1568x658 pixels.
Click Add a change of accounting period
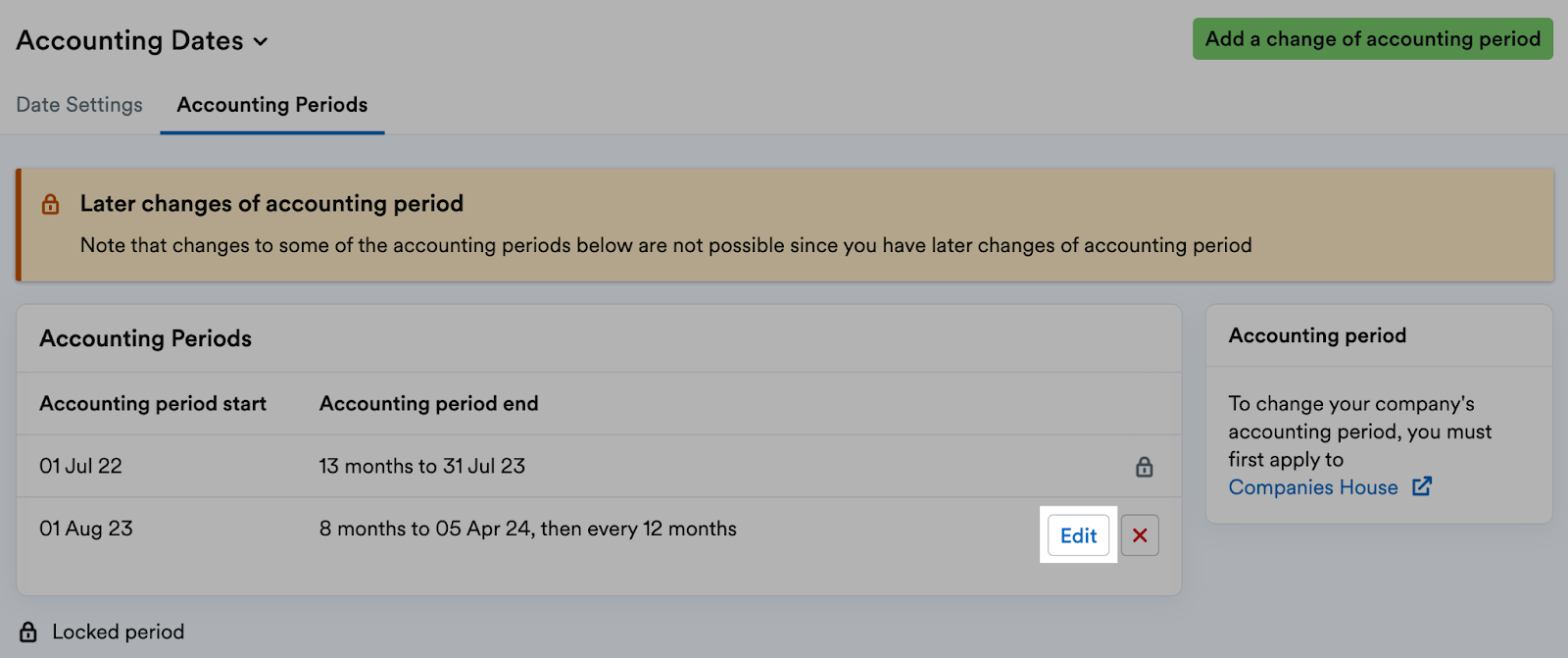pos(1369,39)
